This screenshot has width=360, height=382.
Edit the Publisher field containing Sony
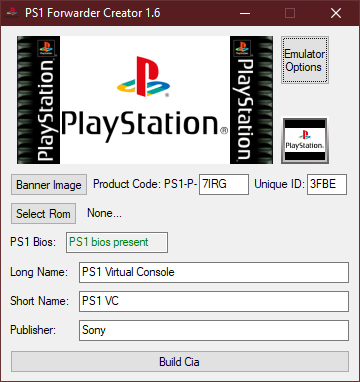point(214,330)
